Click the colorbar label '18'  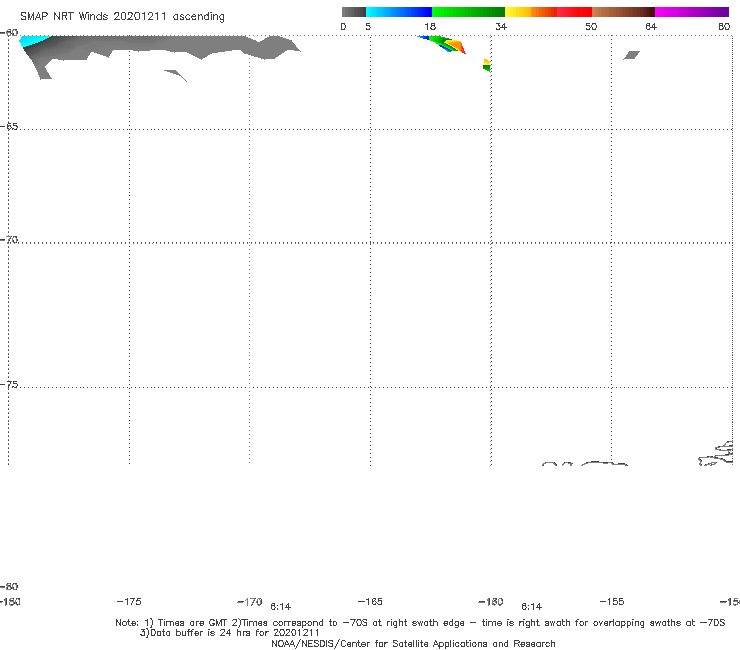point(430,27)
